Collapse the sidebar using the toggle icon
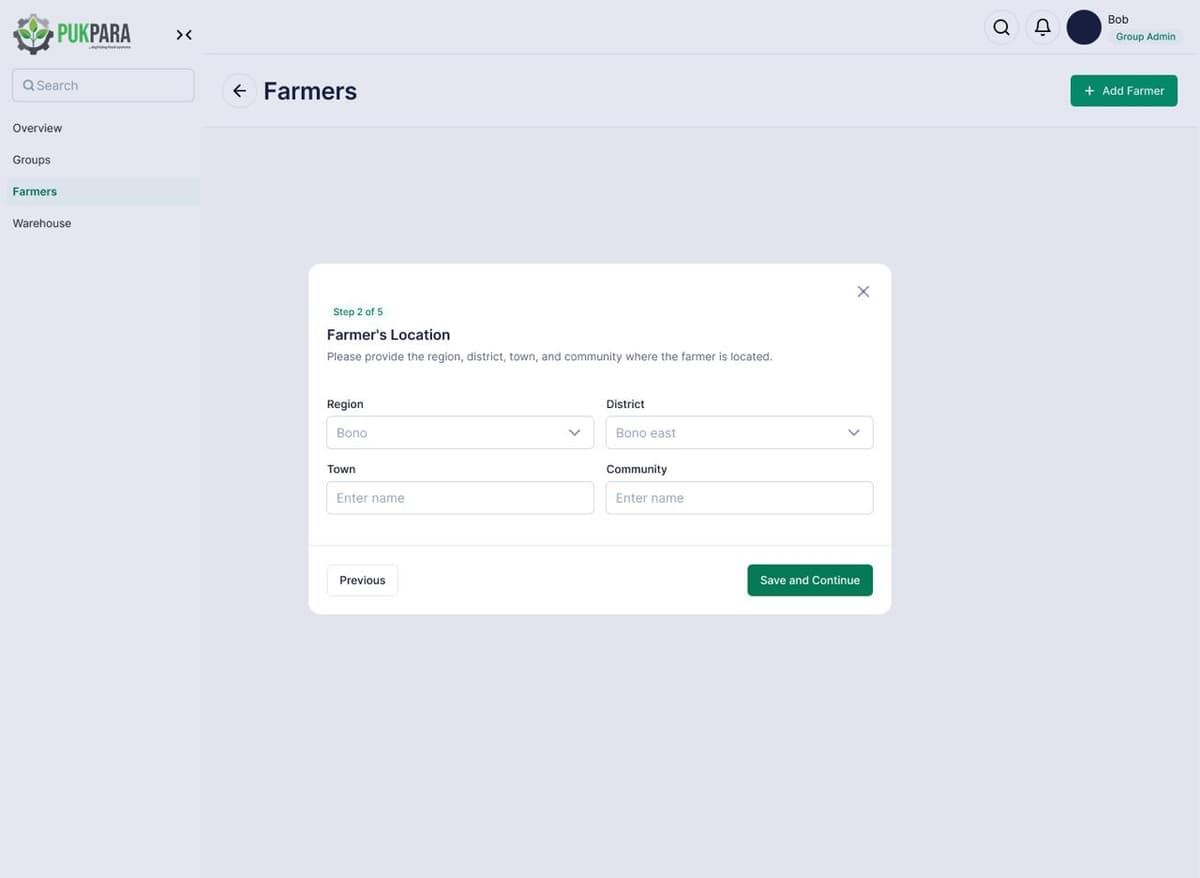Viewport: 1200px width, 878px height. tap(184, 35)
